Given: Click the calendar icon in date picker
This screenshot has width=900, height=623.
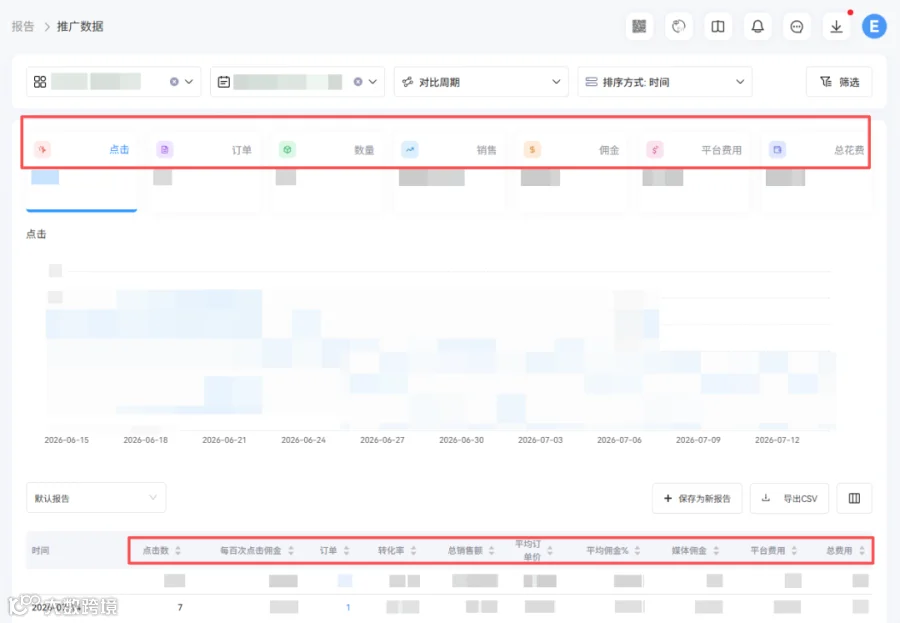Looking at the screenshot, I should [224, 82].
